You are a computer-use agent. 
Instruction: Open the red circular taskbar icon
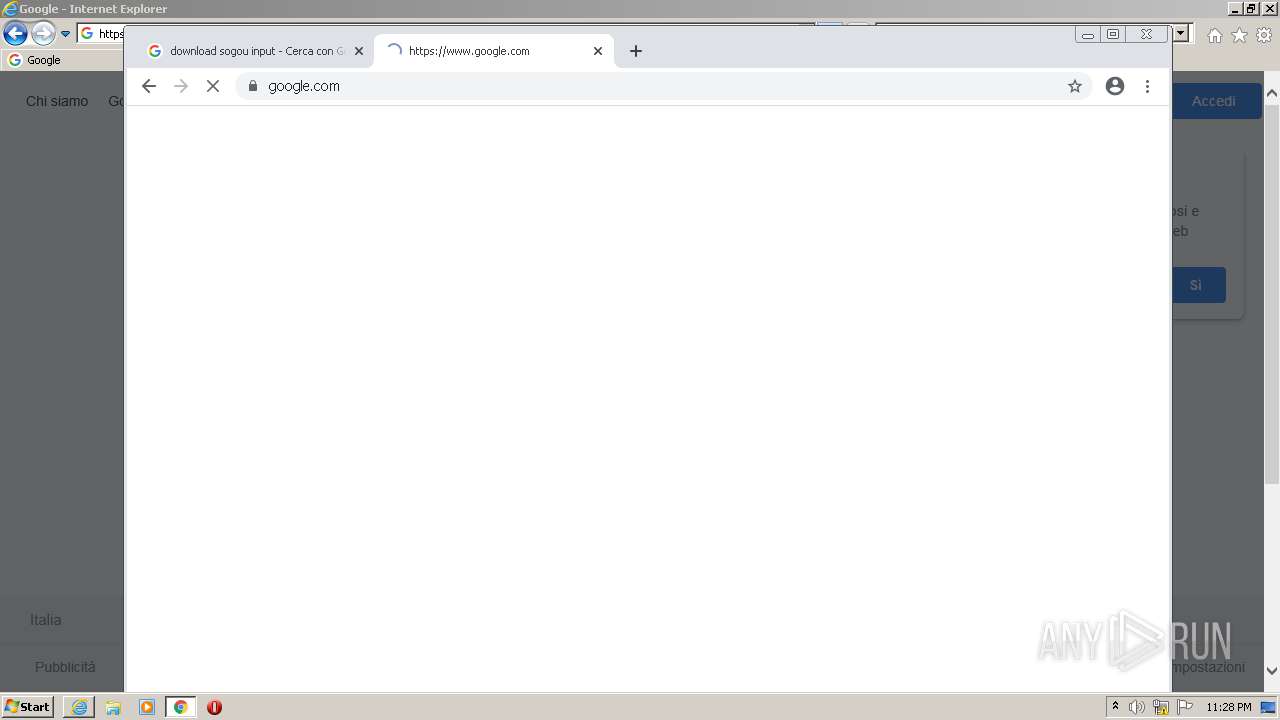[x=214, y=707]
